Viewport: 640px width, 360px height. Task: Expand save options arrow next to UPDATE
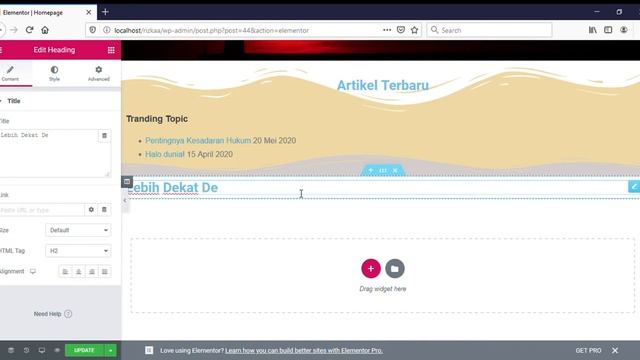111,350
